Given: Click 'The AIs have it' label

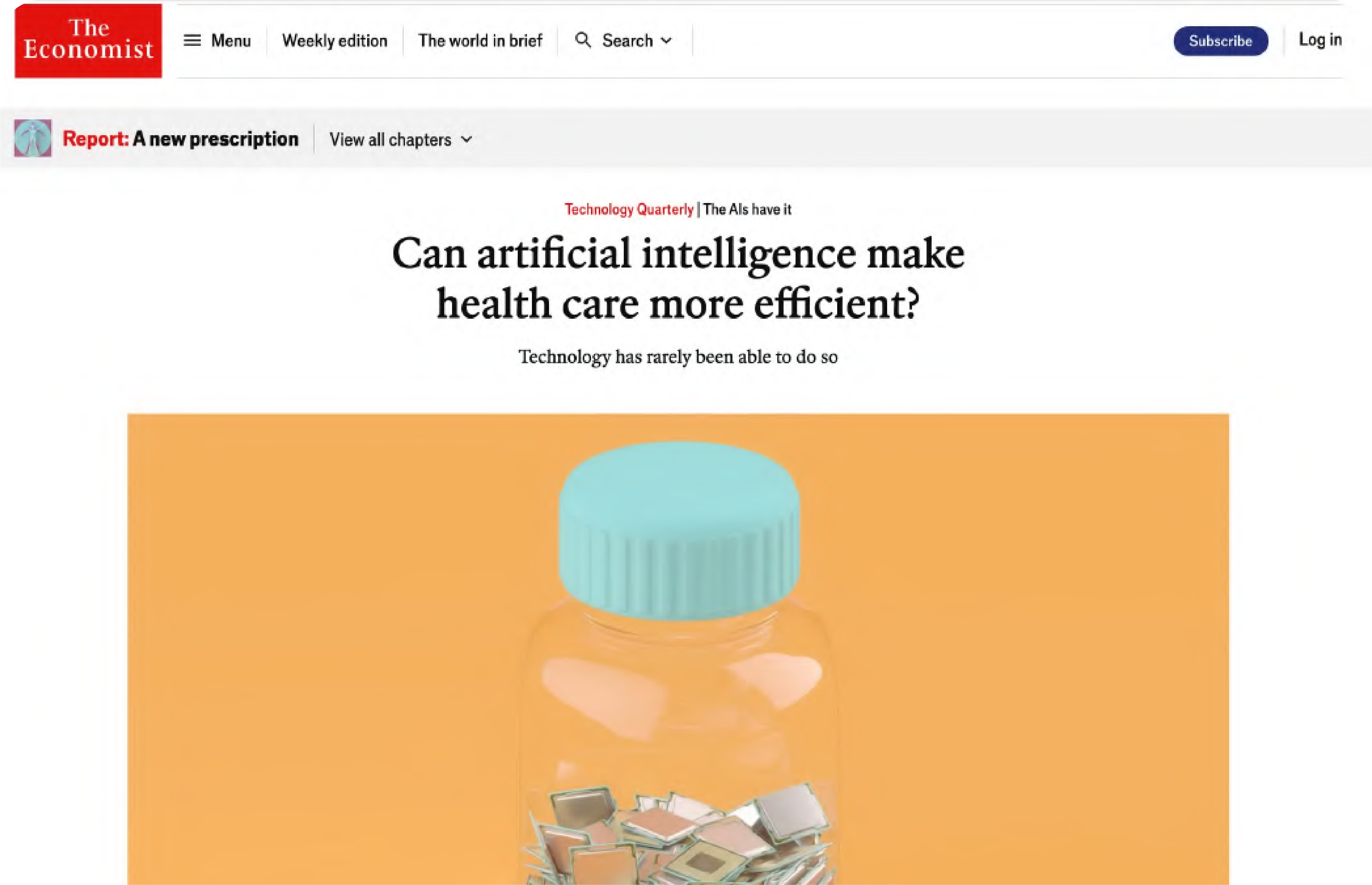Looking at the screenshot, I should (x=747, y=209).
